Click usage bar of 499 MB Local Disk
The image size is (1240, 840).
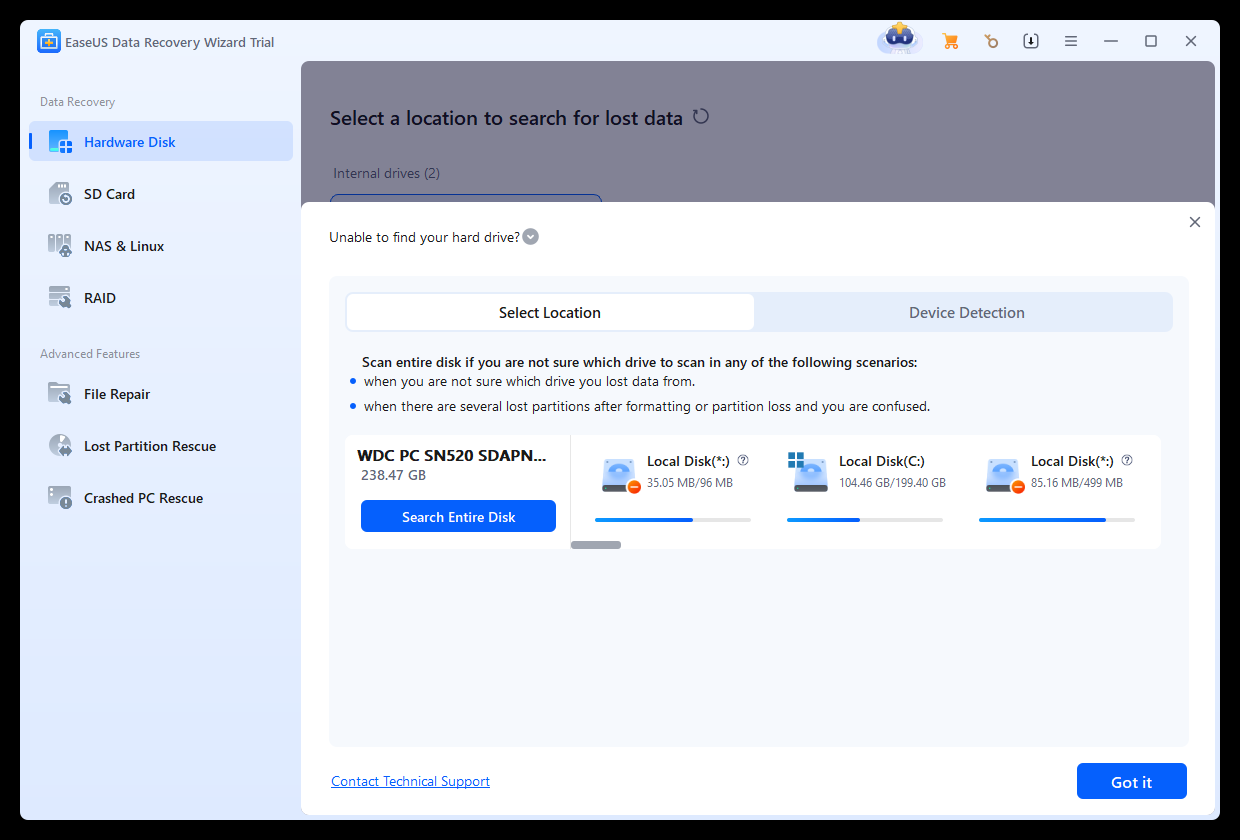[1057, 520]
